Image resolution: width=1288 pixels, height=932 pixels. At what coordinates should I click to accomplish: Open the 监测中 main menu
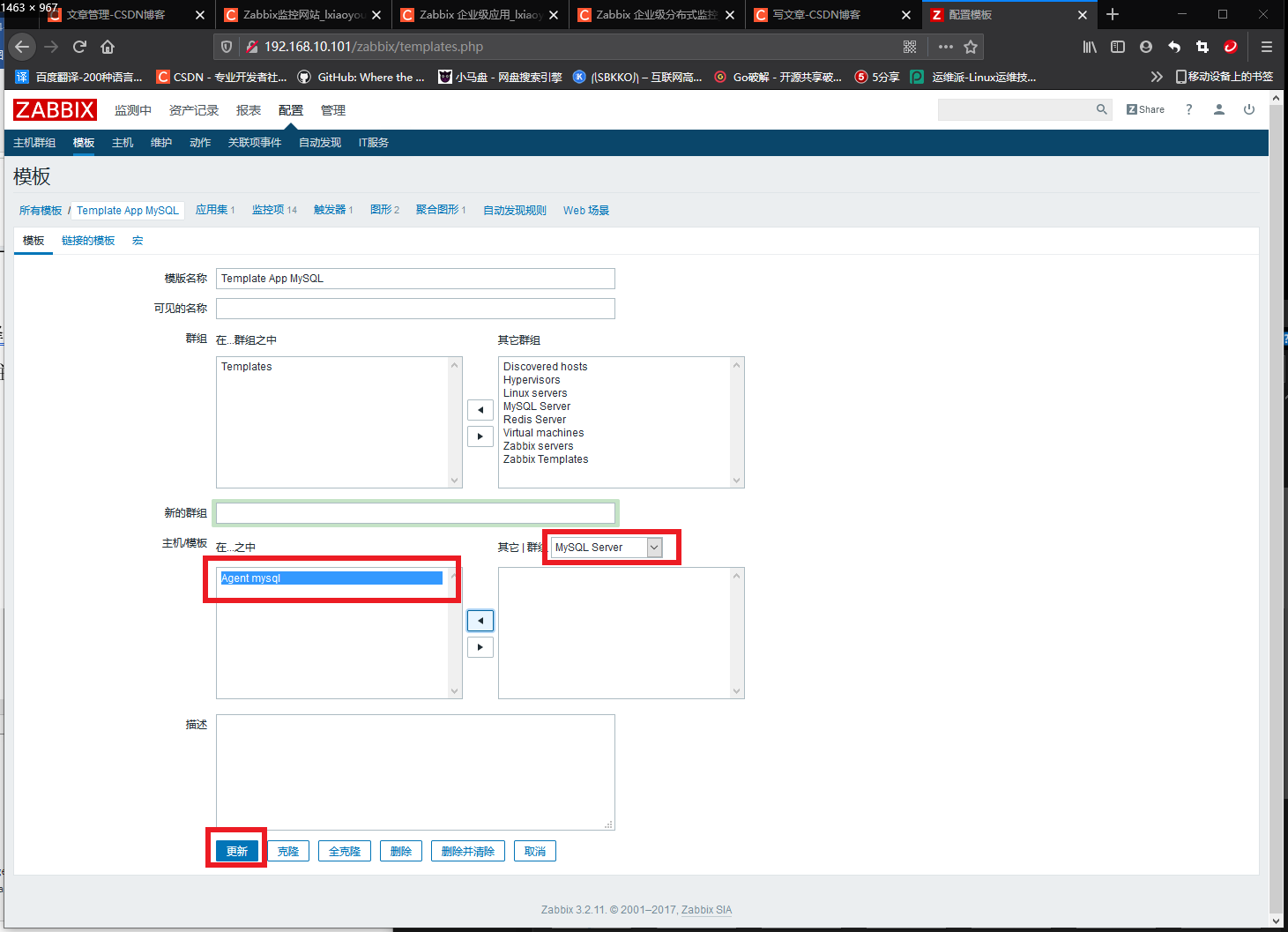(133, 110)
